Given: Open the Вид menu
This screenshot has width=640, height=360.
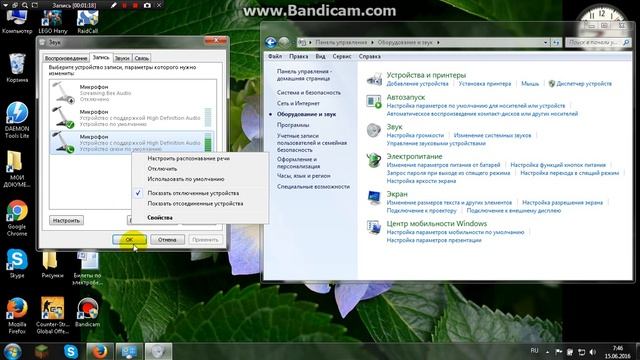Looking at the screenshot, I should tap(320, 56).
